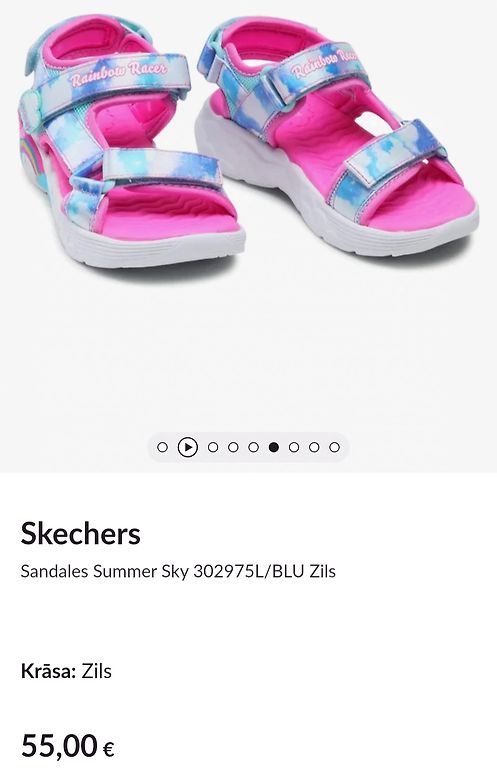
Task: Switch to the seventh carousel dot
Action: pos(294,447)
